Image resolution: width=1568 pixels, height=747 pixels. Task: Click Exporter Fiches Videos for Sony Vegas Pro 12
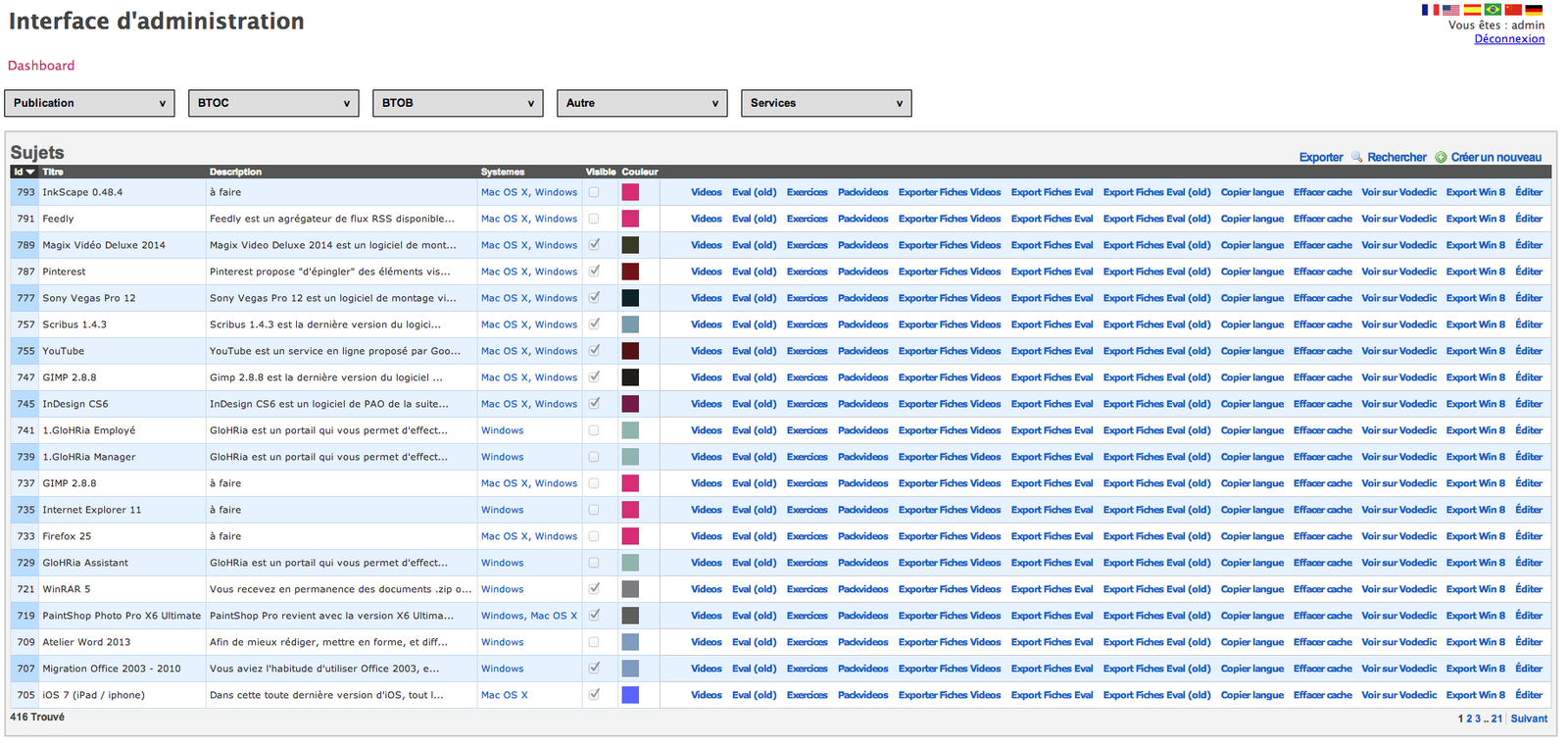[x=950, y=298]
